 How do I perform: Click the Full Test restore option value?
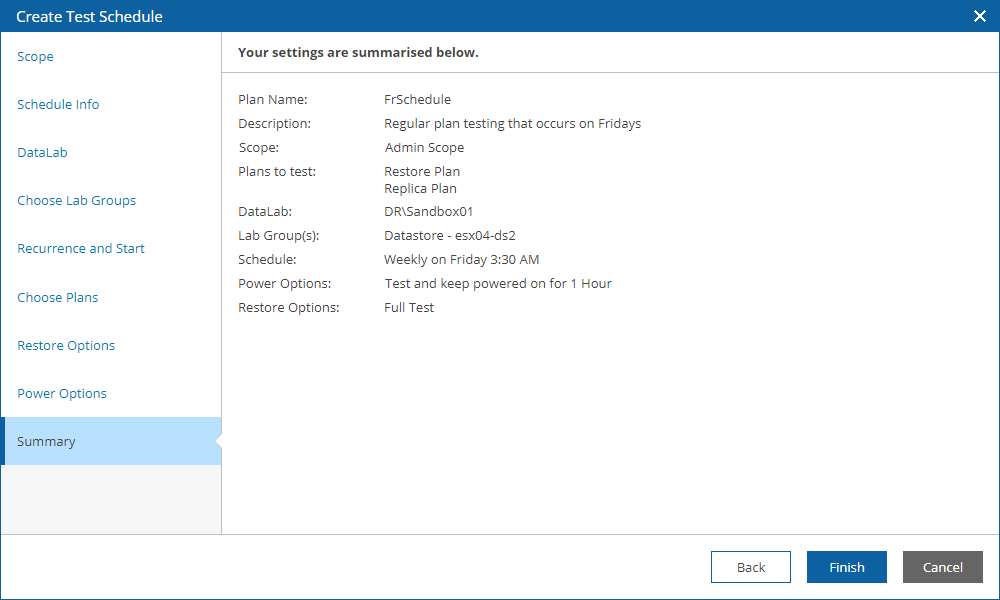(409, 307)
